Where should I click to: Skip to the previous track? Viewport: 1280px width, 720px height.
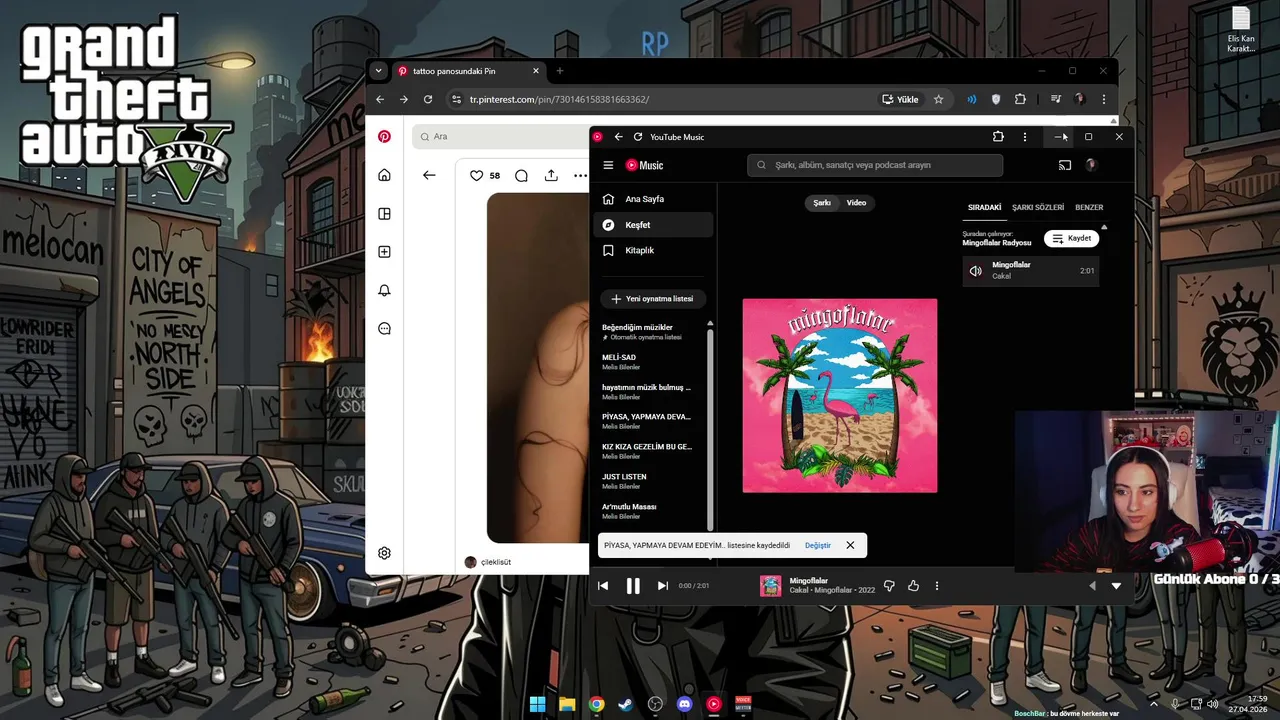[603, 586]
